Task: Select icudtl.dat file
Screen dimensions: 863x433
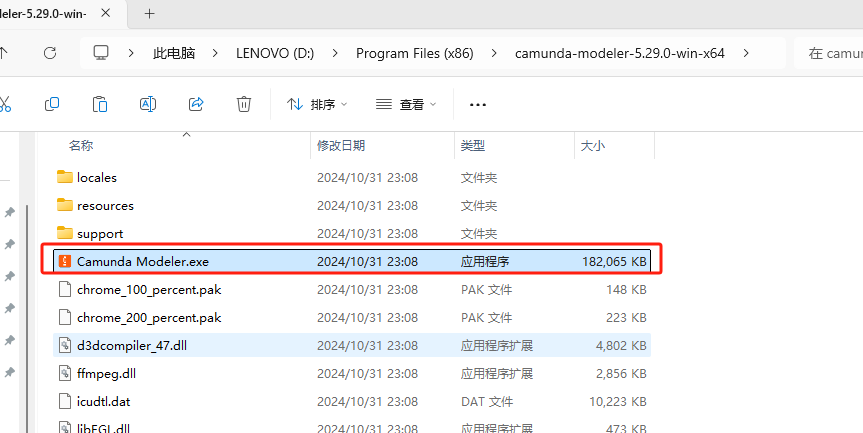Action: click(x=352, y=402)
